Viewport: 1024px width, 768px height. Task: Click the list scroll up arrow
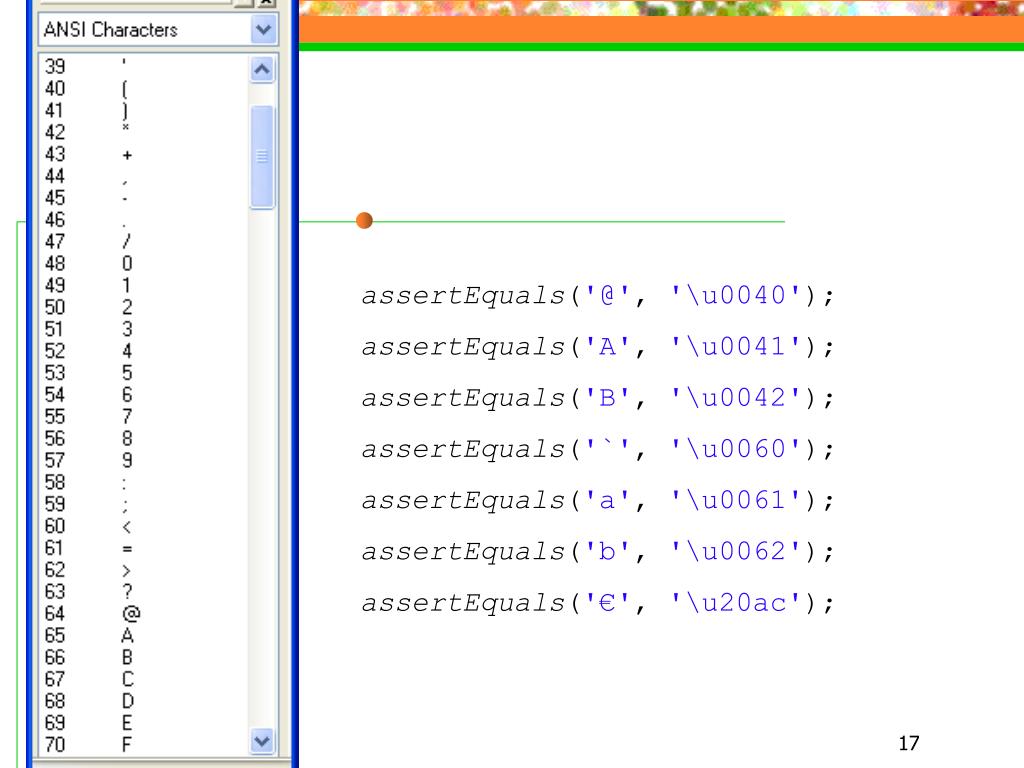[x=262, y=69]
